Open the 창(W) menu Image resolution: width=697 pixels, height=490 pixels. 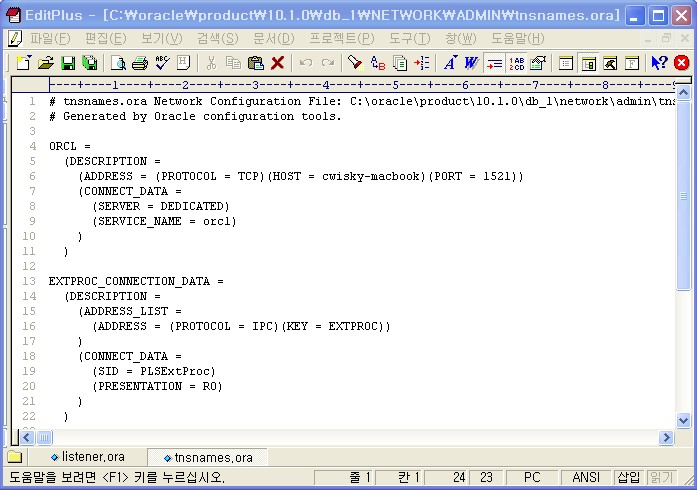point(461,39)
